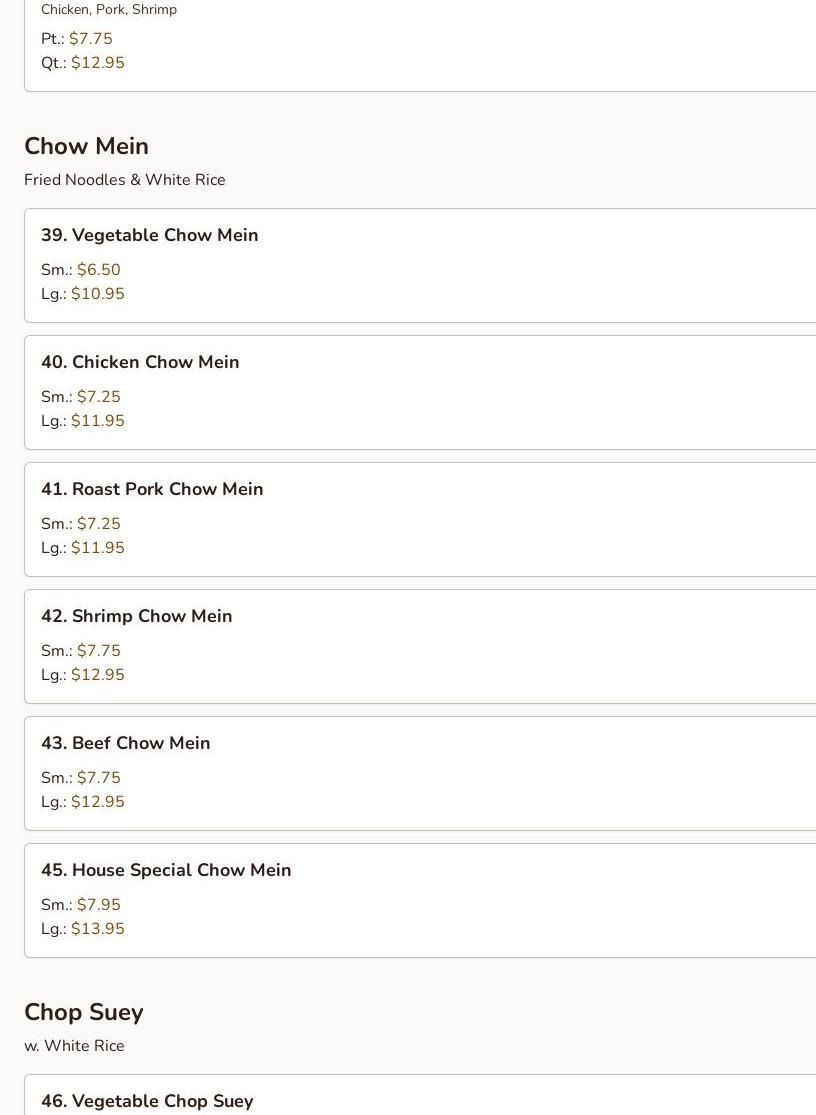Choose $13.95 large House Special price
Viewport: 816px width, 1115px height.
click(x=98, y=929)
